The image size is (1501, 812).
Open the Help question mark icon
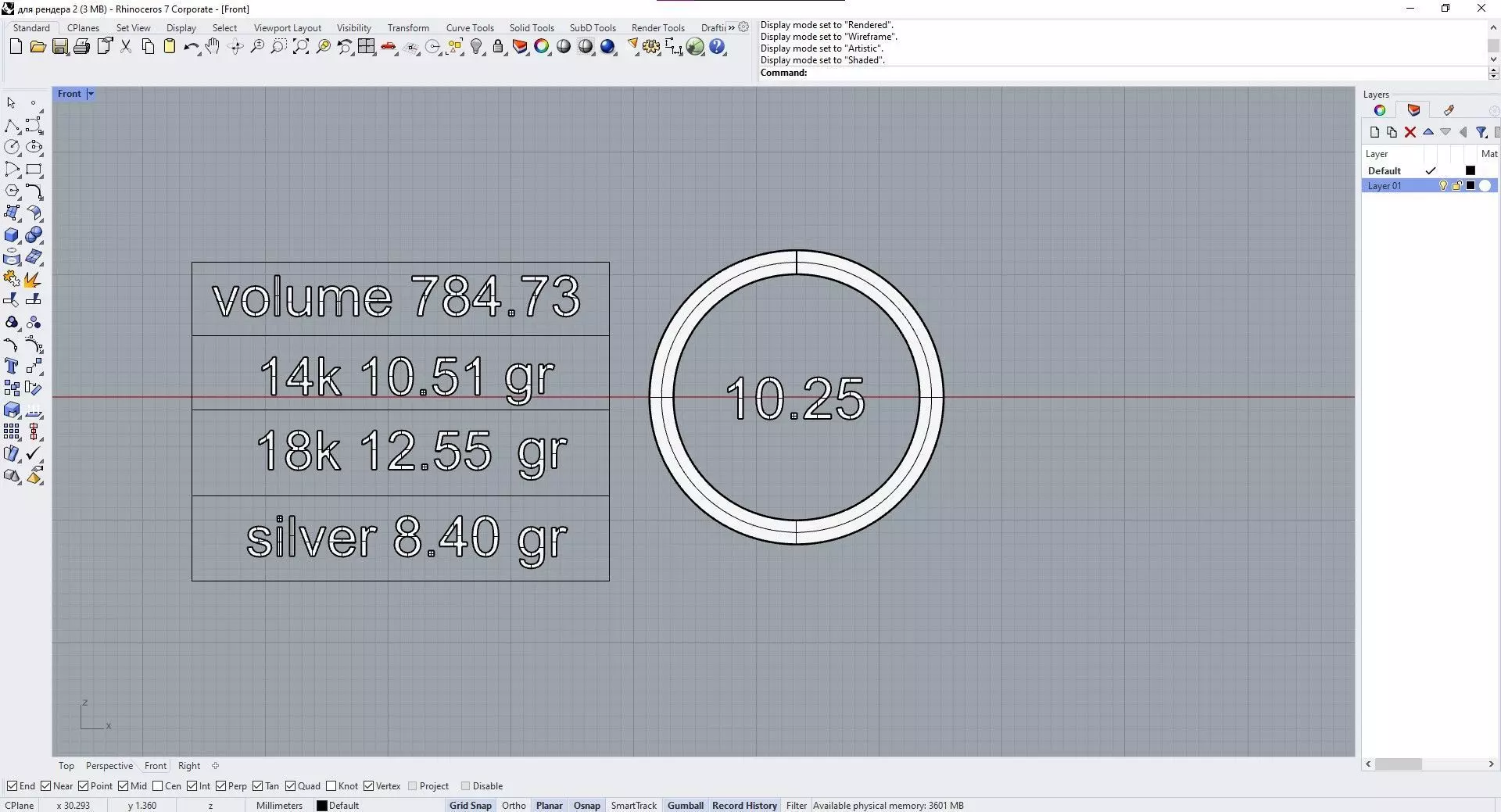(x=717, y=47)
